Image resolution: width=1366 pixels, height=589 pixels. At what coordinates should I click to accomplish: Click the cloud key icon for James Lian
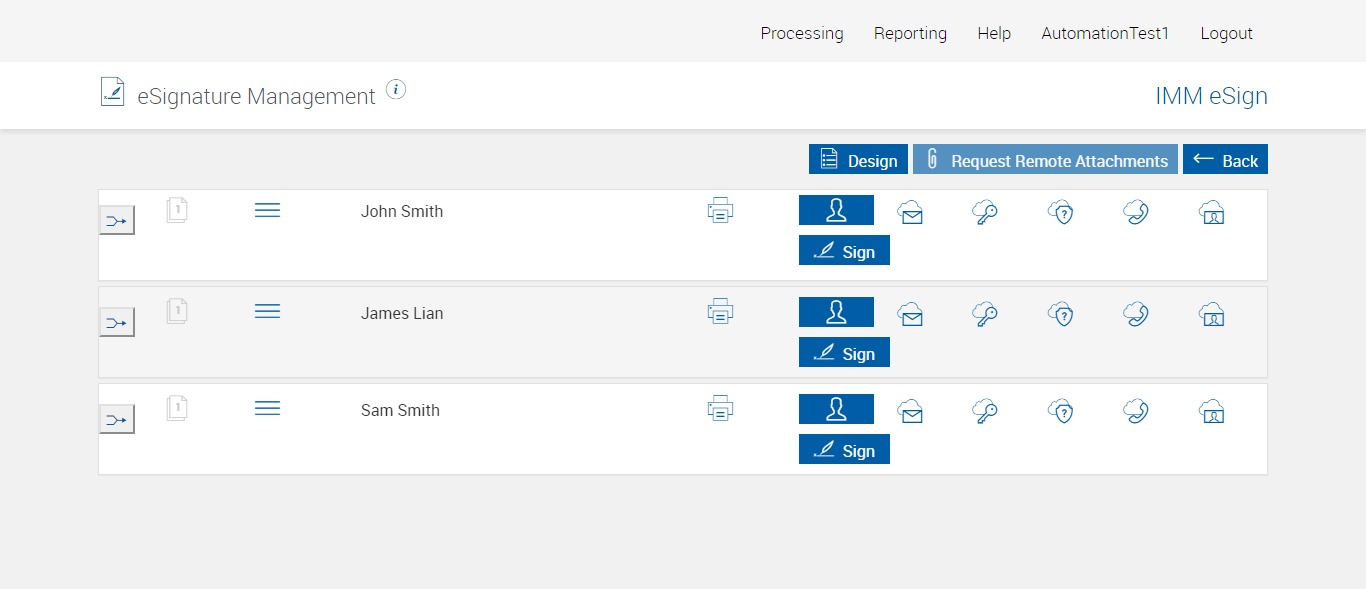point(985,314)
